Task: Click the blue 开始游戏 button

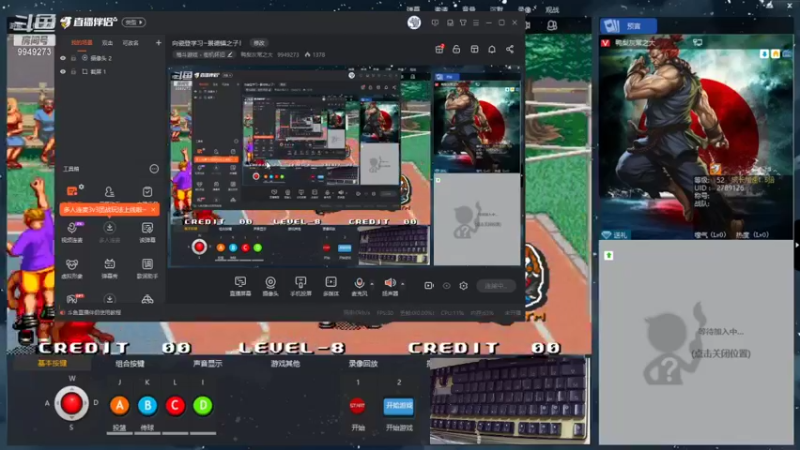Action: (398, 406)
